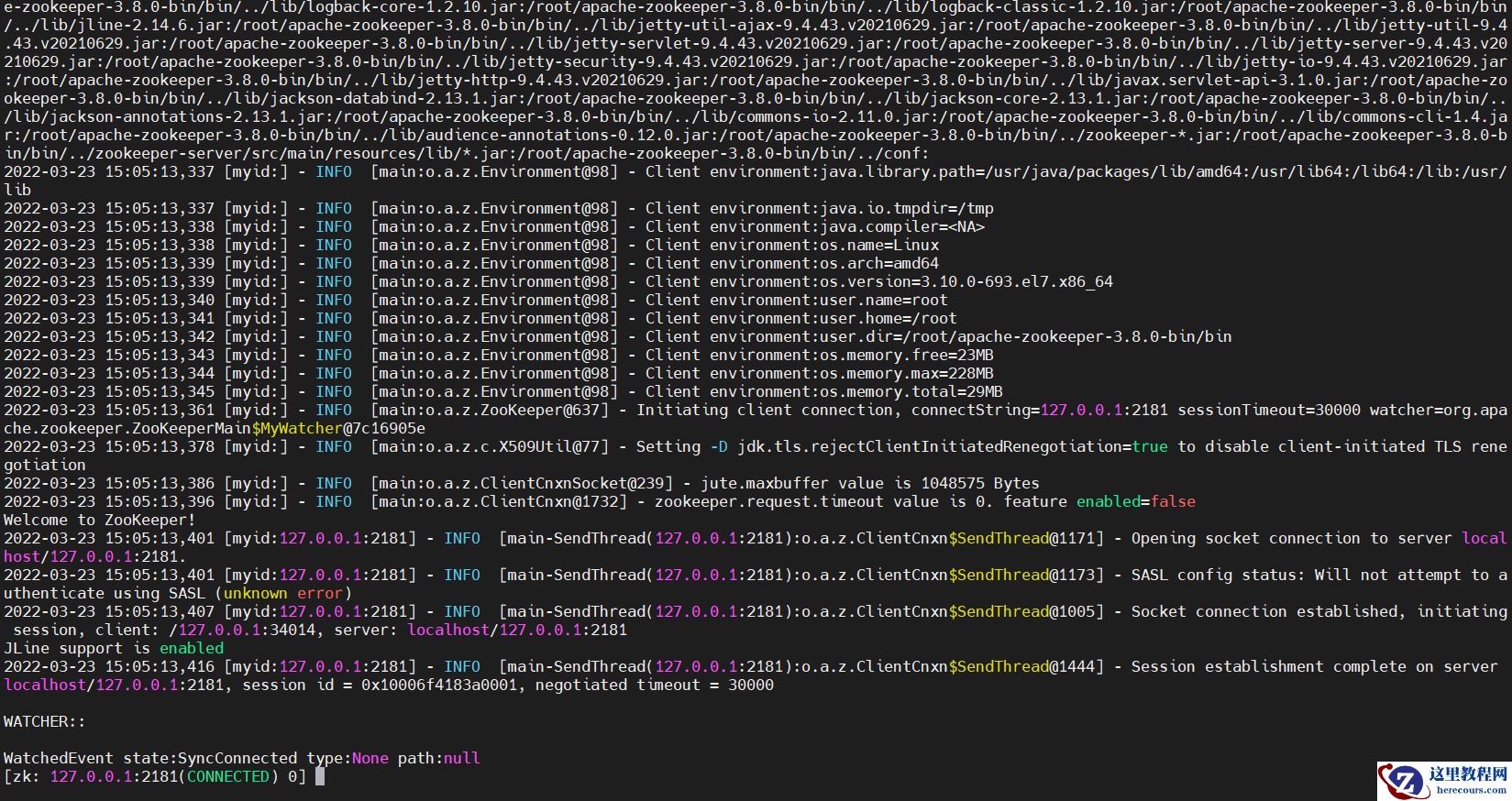Click the terminal cursor block after the prompt
This screenshot has height=801, width=1512.
(319, 776)
